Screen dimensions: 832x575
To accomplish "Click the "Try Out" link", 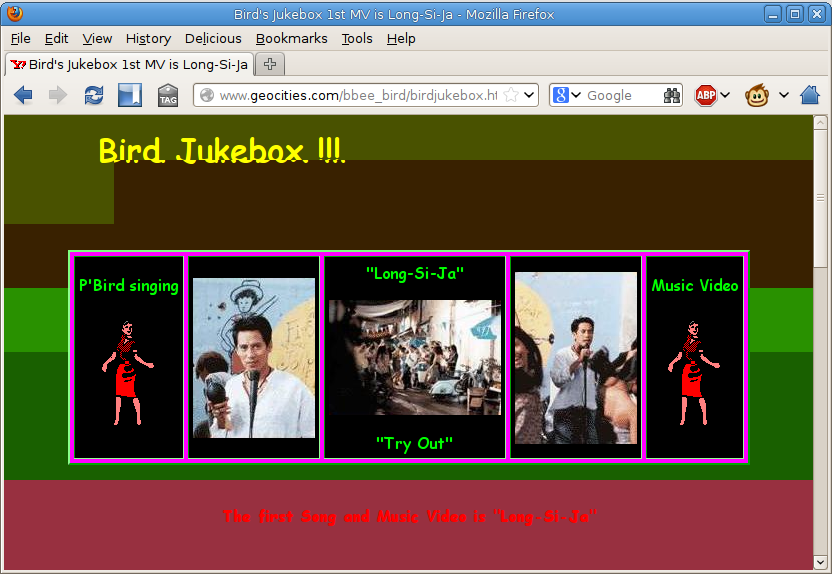I will click(x=414, y=443).
